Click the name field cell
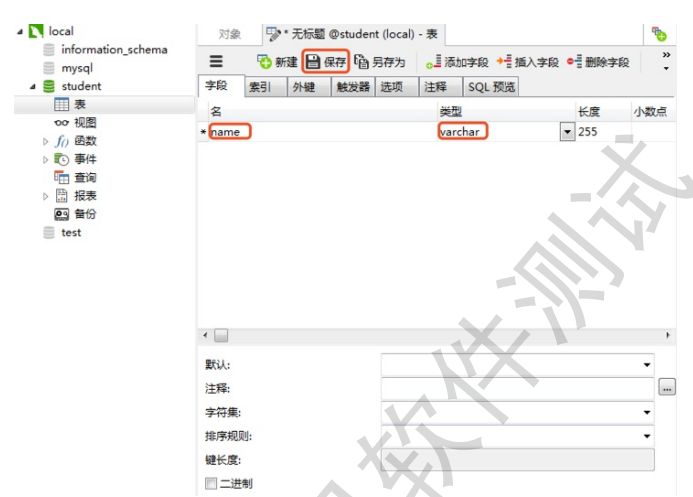 [323, 132]
